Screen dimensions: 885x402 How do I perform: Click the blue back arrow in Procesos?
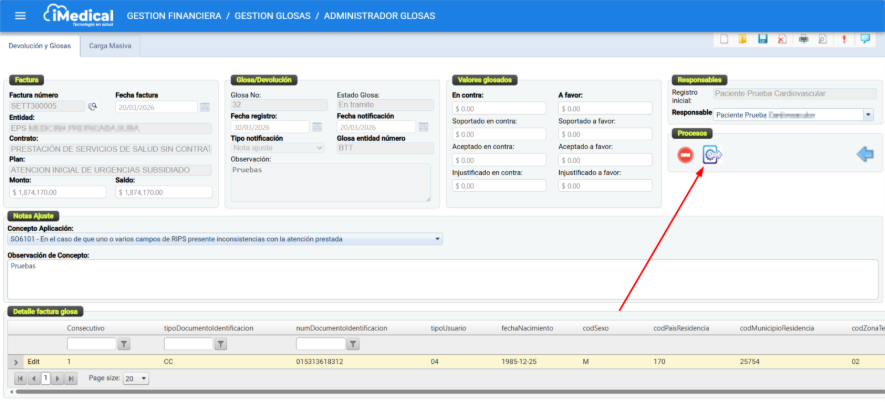[x=866, y=154]
